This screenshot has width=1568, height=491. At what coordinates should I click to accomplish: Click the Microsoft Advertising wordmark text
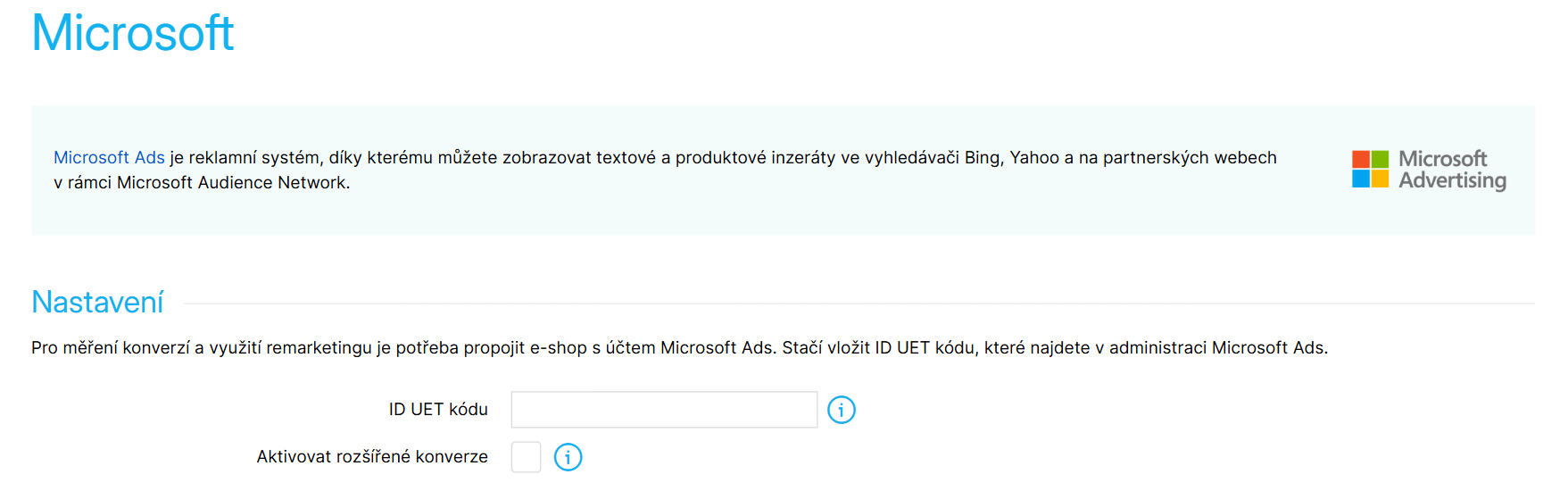coord(1451,170)
